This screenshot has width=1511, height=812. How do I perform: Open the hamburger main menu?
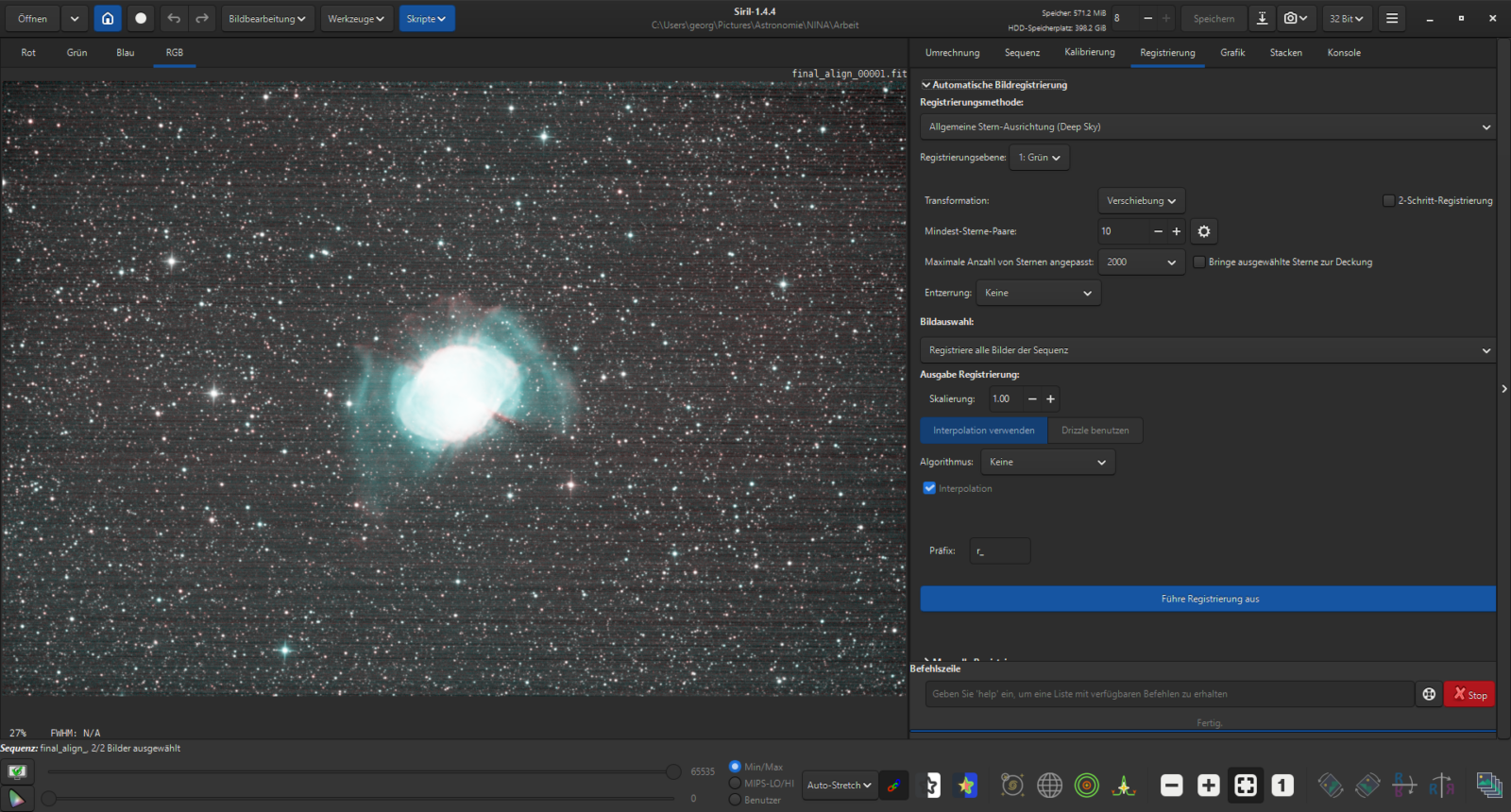tap(1392, 19)
